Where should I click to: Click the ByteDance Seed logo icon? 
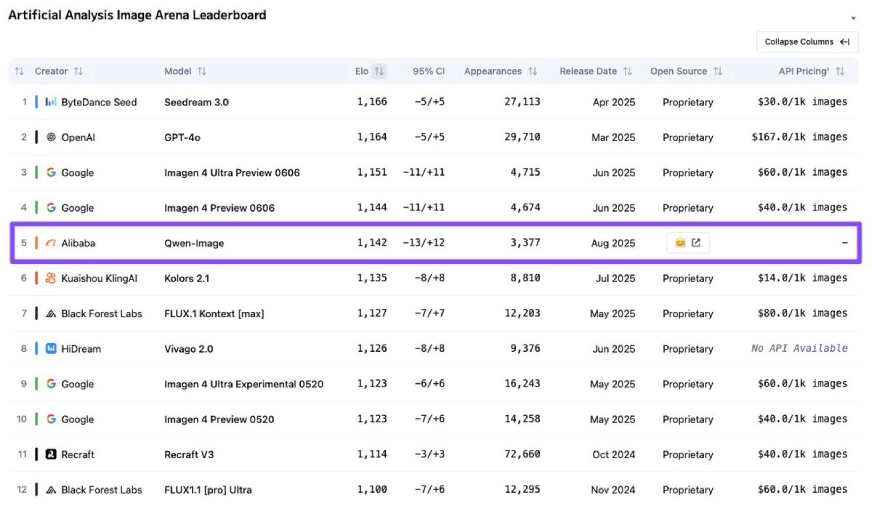tap(51, 102)
